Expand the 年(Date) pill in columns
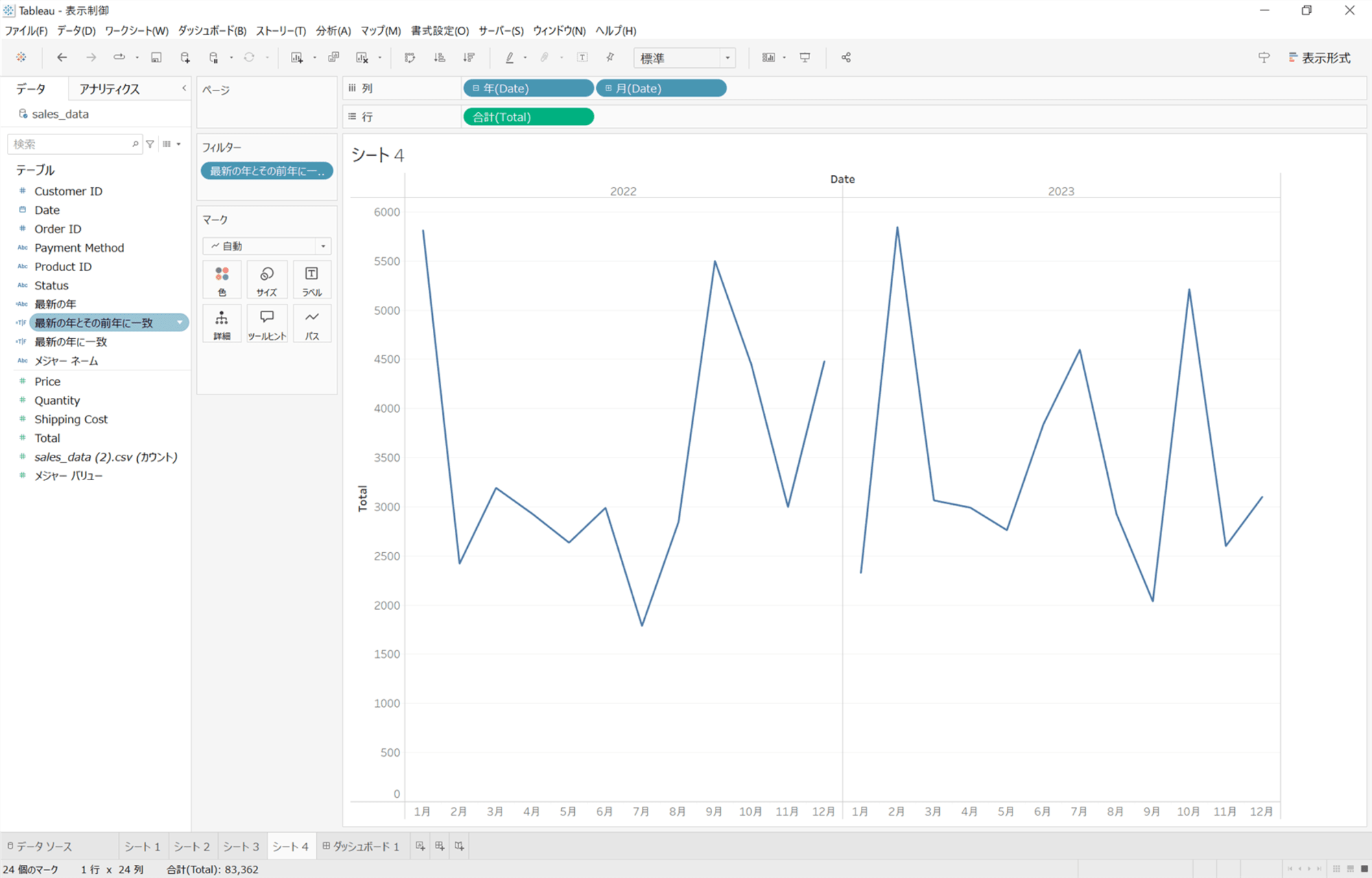Image resolution: width=1372 pixels, height=878 pixels. [x=476, y=88]
